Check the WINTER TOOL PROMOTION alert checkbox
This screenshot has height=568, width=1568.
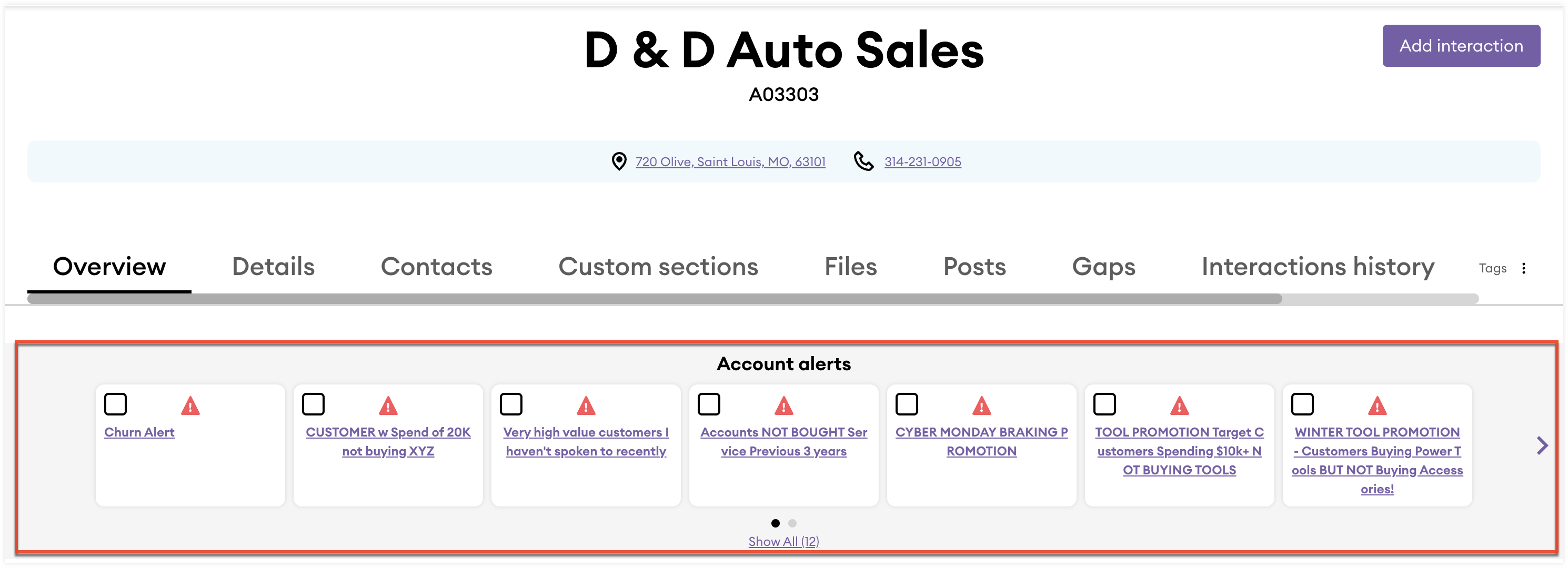[x=1302, y=404]
